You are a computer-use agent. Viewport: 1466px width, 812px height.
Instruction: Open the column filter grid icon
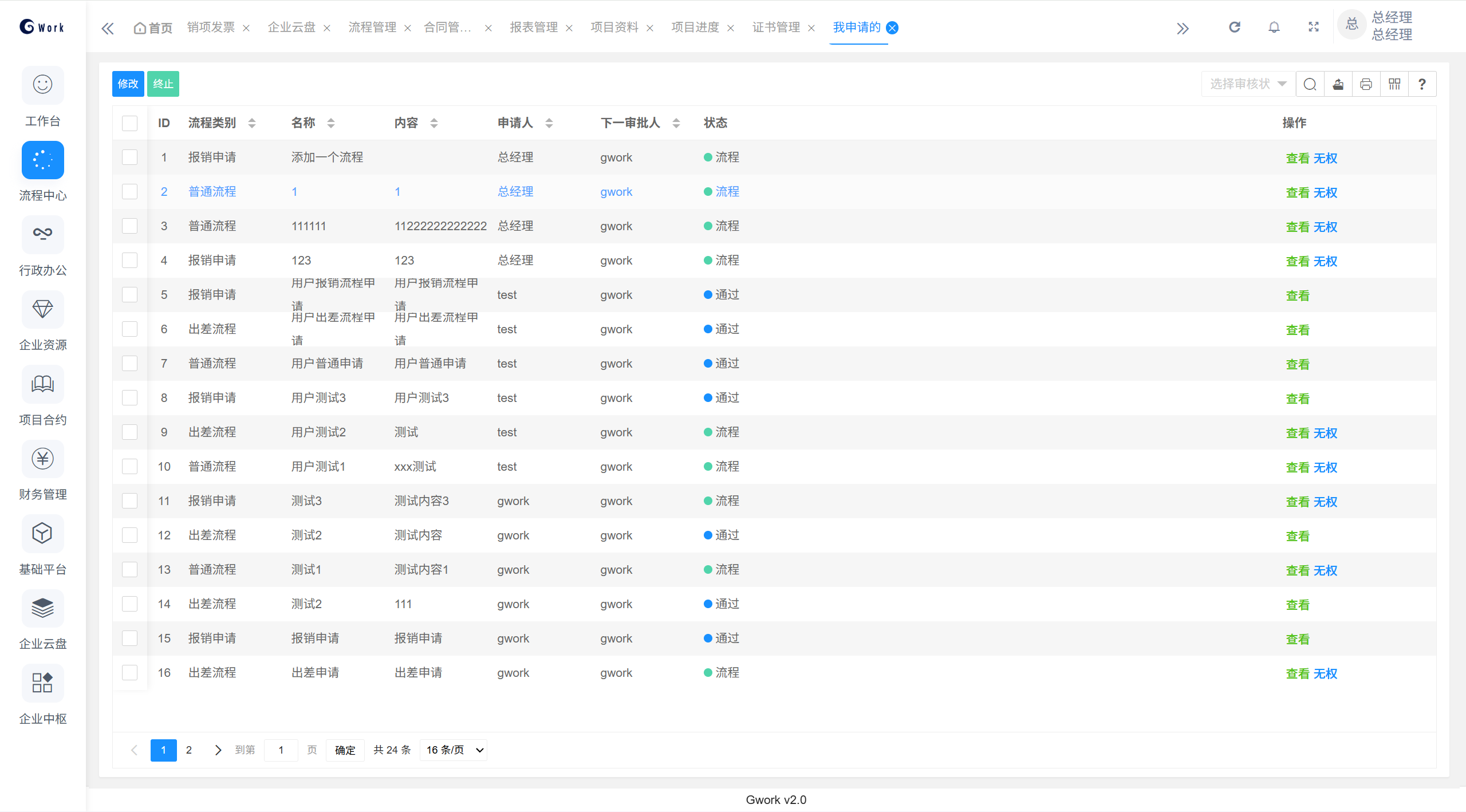[1394, 84]
